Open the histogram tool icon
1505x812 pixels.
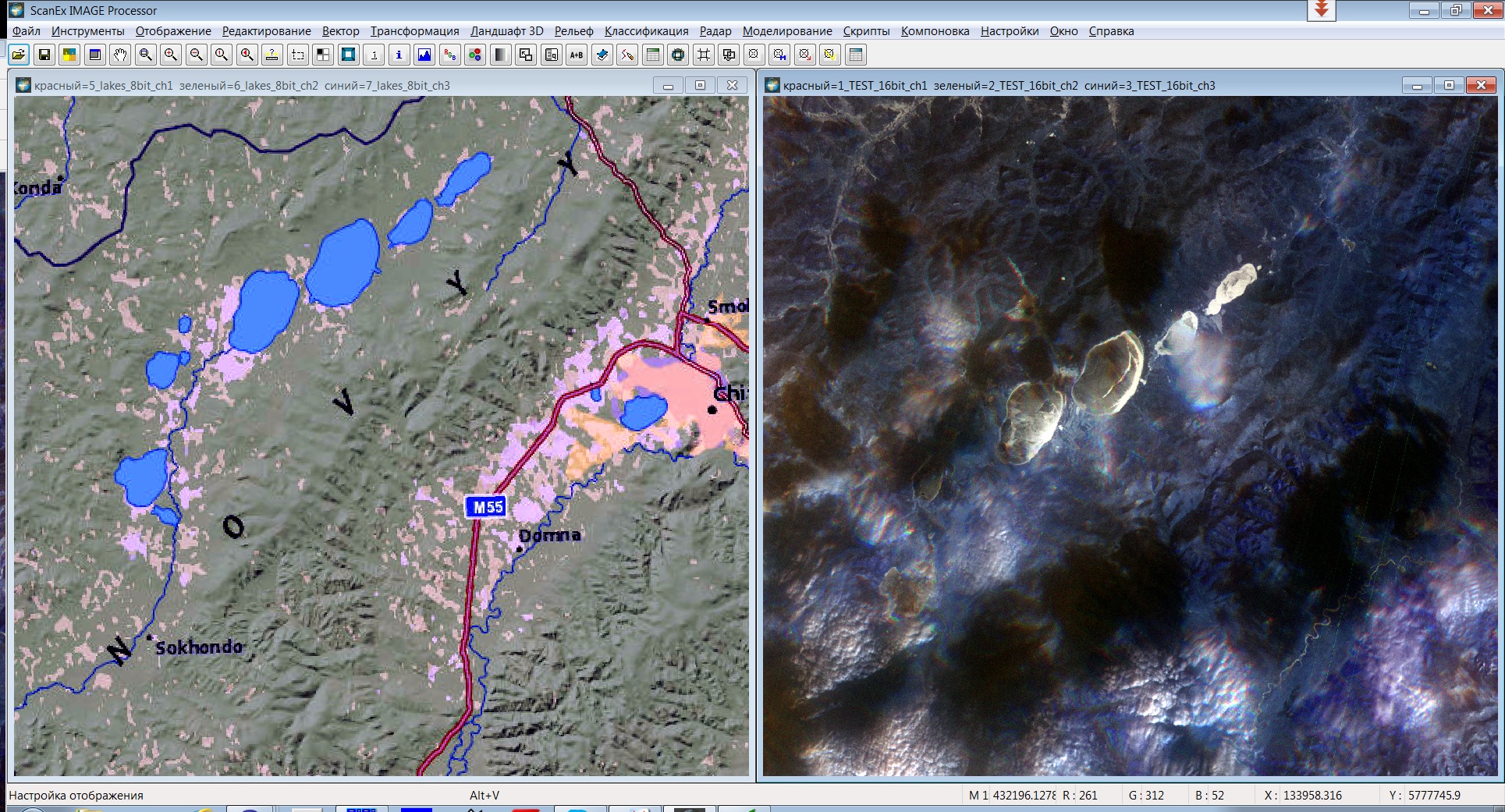(423, 55)
